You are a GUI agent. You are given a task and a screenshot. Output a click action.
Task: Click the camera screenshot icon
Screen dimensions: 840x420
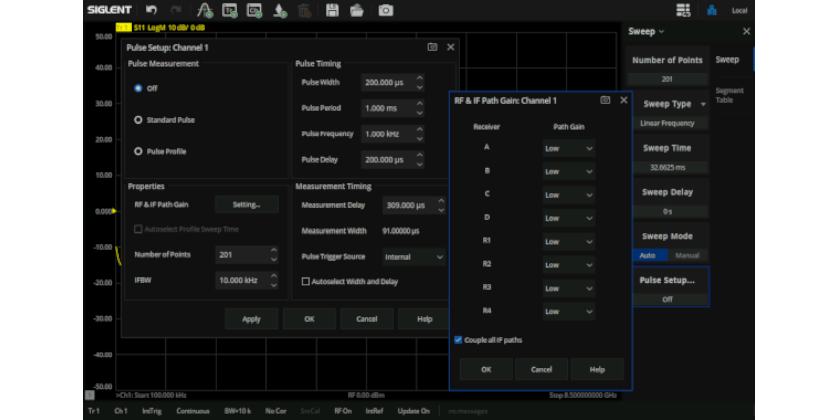(385, 10)
